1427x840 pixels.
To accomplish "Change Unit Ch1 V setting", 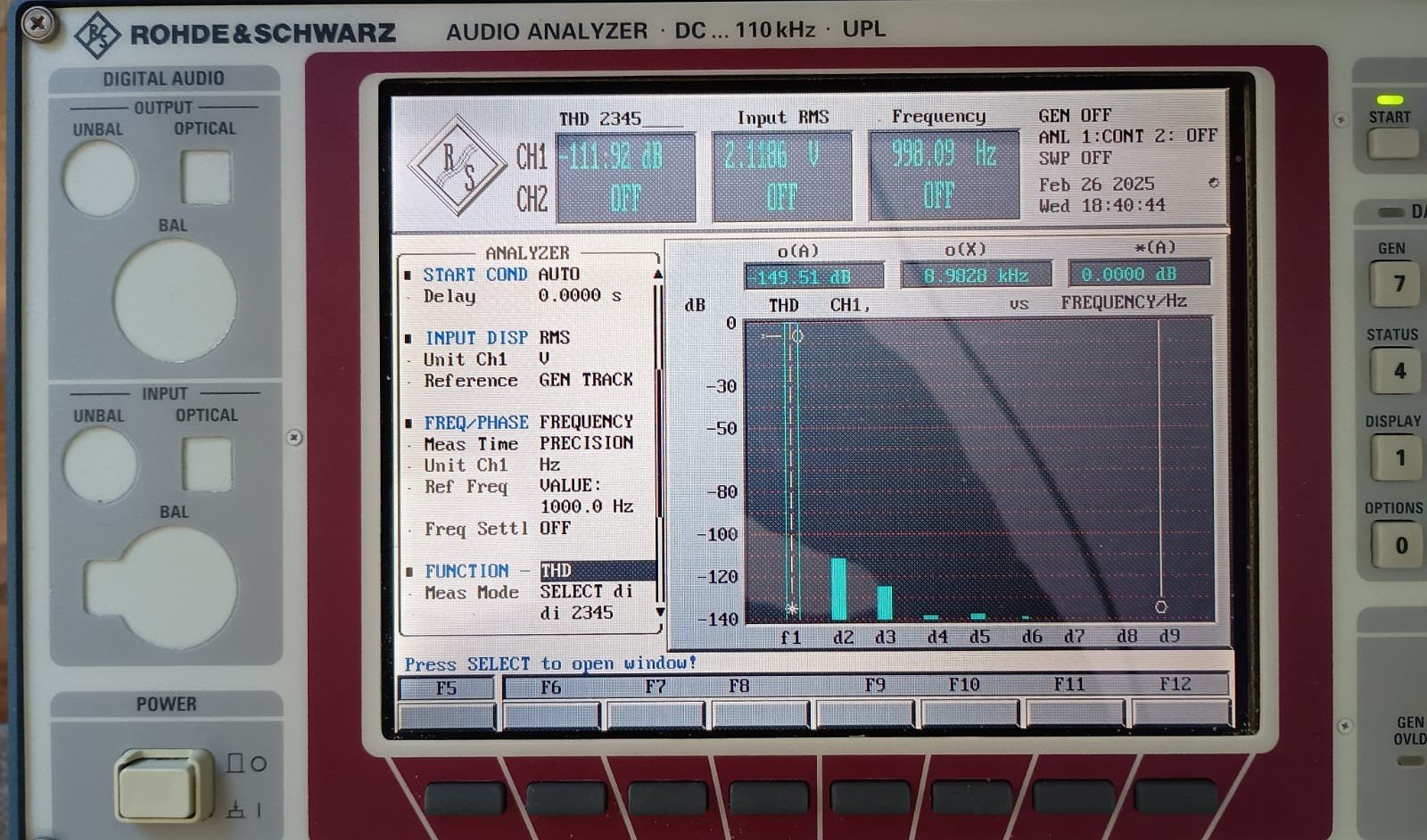I will [x=487, y=359].
